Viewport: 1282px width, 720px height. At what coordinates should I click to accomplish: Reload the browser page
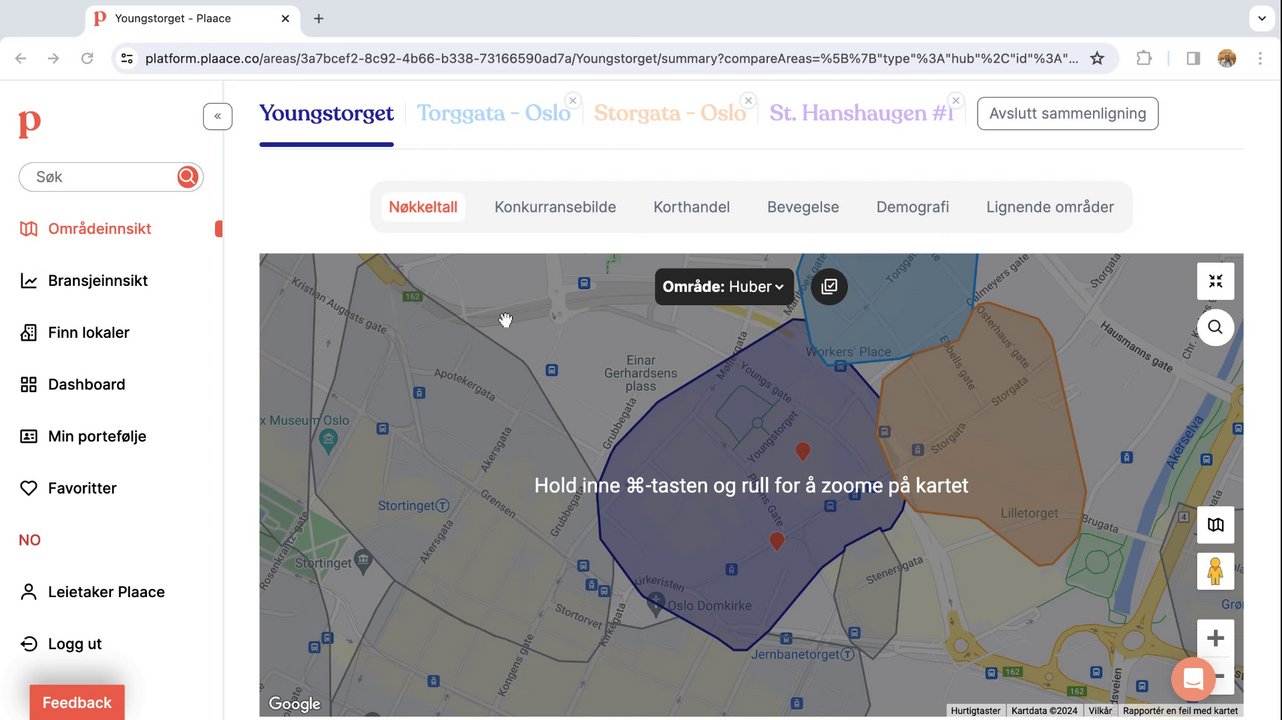(87, 58)
